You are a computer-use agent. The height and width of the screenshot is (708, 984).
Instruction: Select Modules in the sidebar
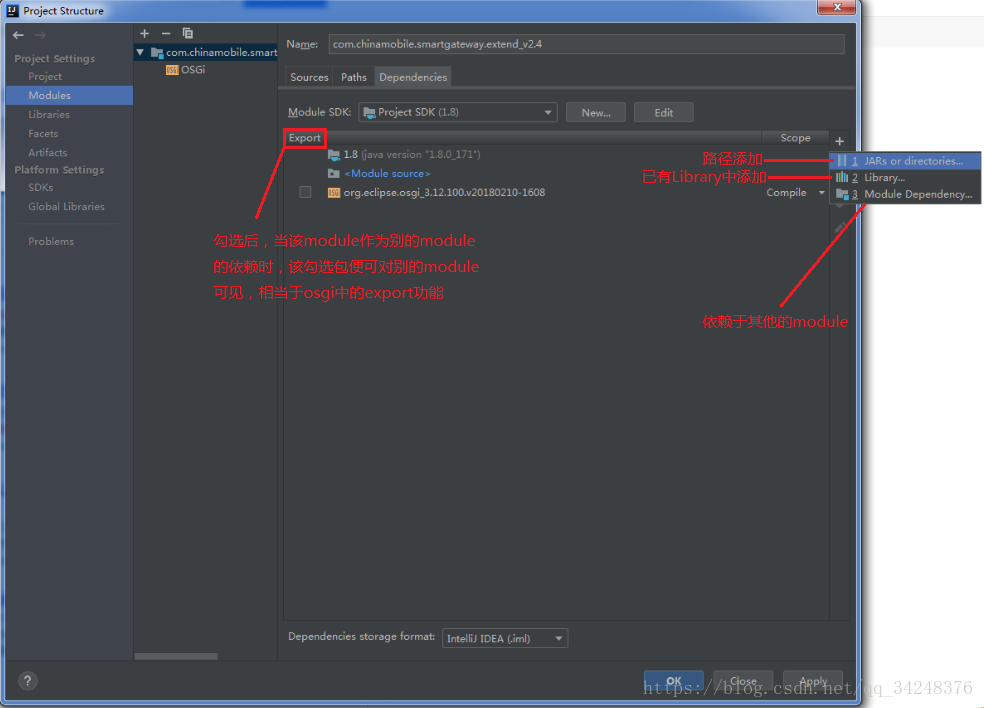pyautogui.click(x=69, y=95)
